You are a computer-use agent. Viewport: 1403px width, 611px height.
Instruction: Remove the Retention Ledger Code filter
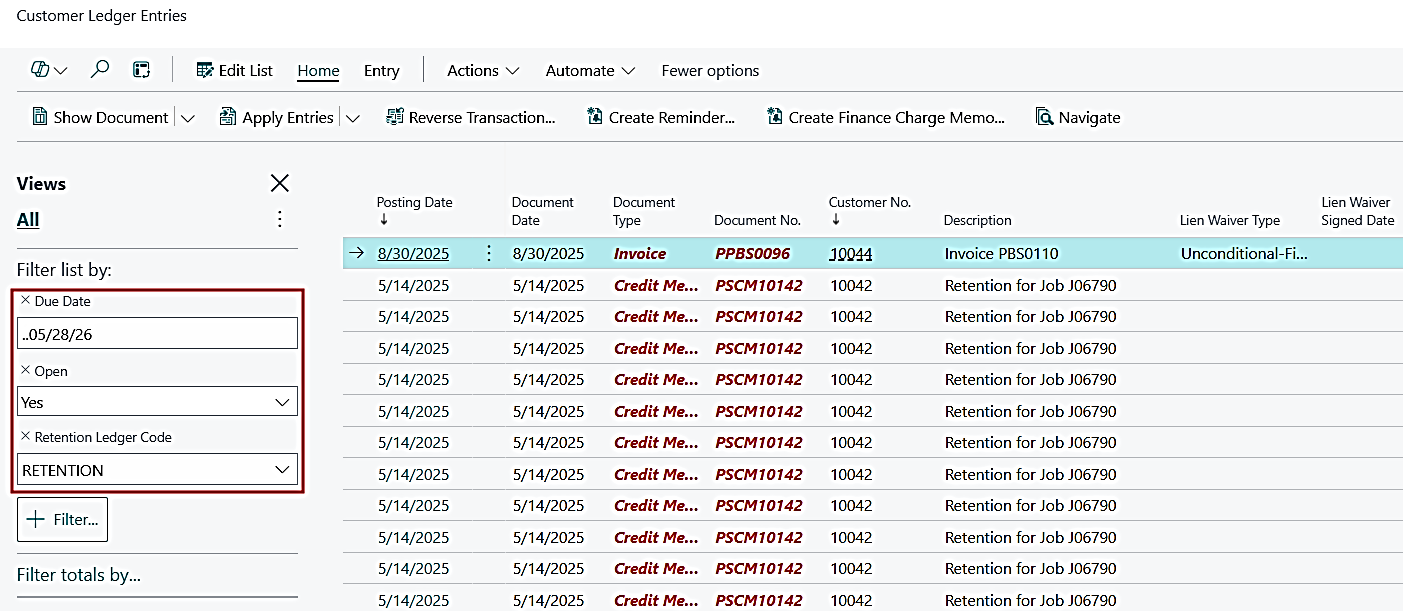pos(26,437)
